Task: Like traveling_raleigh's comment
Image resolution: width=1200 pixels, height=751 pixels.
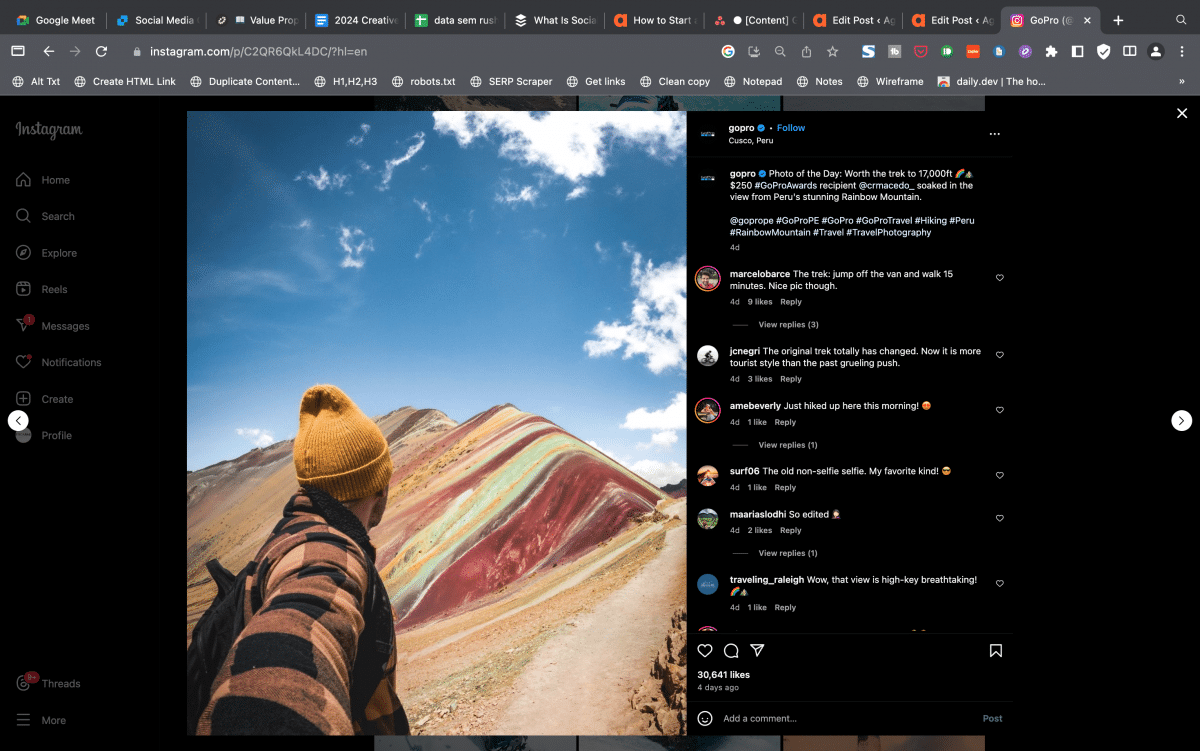Action: click(x=1000, y=583)
